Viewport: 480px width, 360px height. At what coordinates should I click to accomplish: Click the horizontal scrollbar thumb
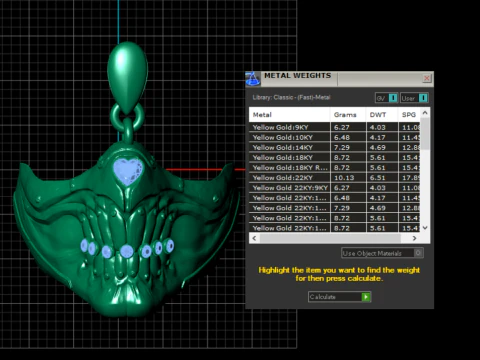point(330,238)
